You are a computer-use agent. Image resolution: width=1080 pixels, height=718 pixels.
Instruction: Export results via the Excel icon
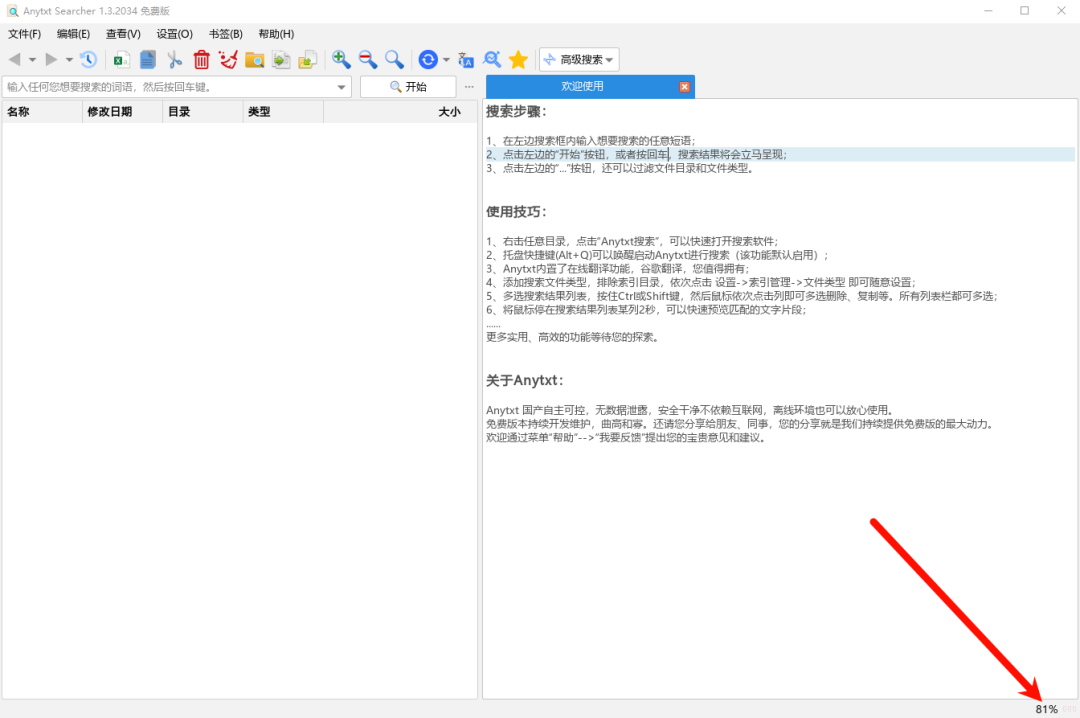121,60
